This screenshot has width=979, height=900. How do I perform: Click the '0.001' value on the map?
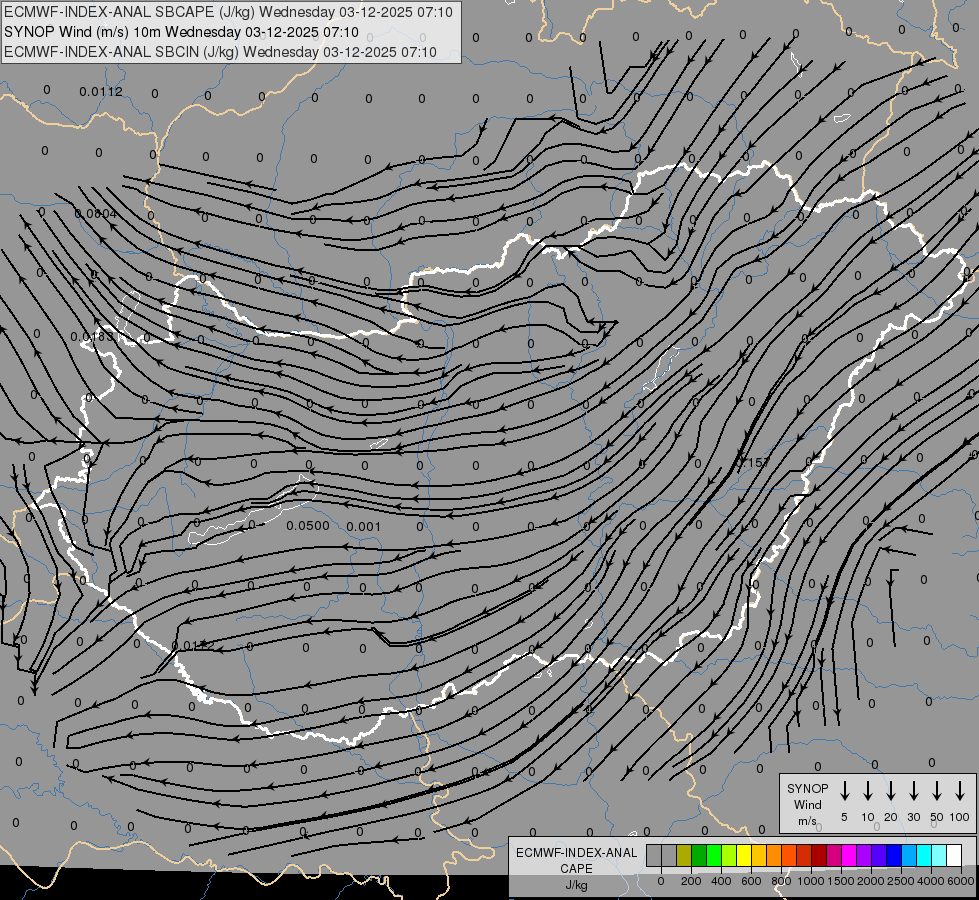click(363, 527)
